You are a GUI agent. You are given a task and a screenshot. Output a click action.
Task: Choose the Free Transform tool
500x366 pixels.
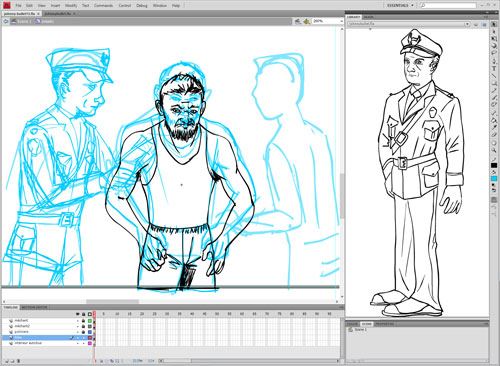click(494, 39)
